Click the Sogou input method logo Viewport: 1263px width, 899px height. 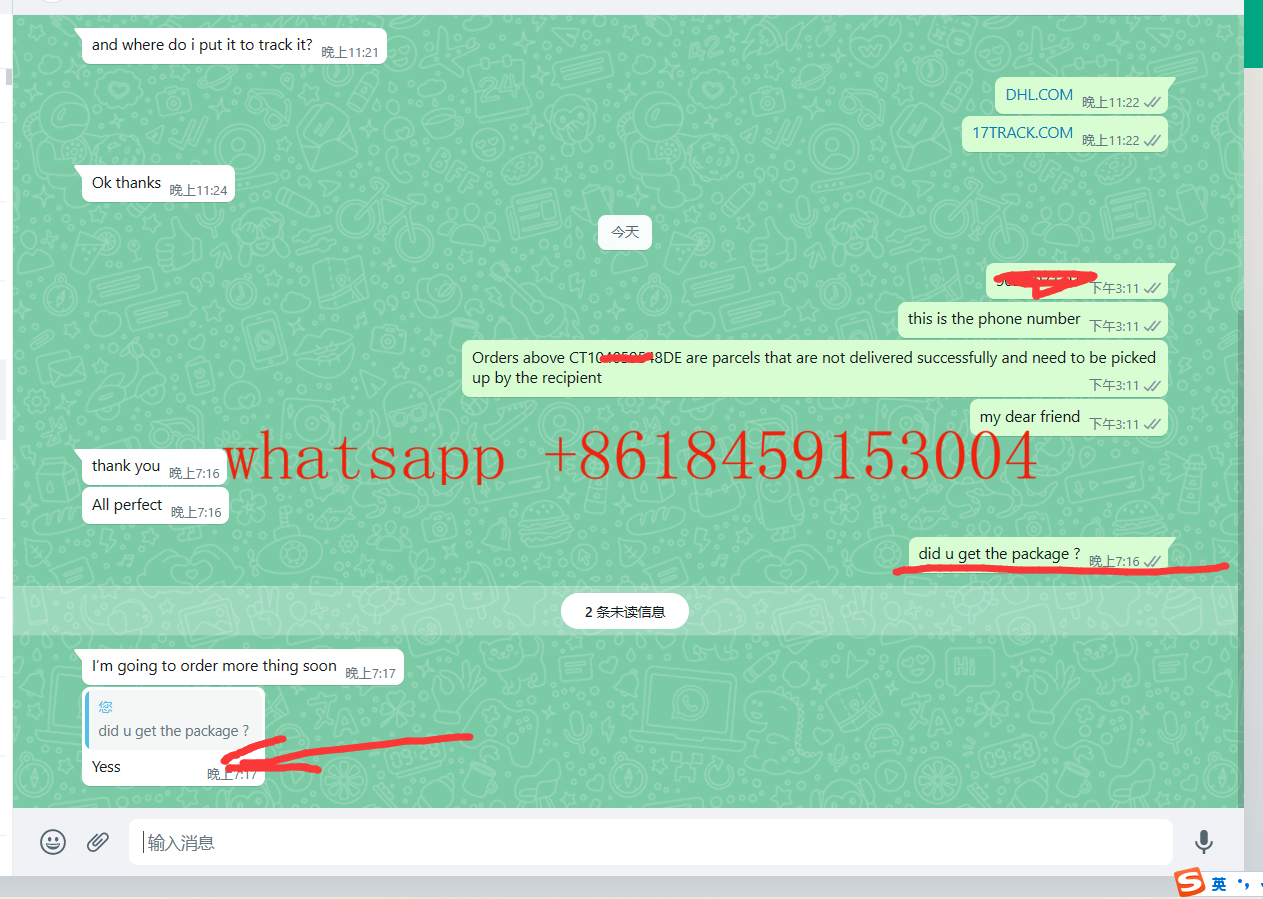(1189, 884)
